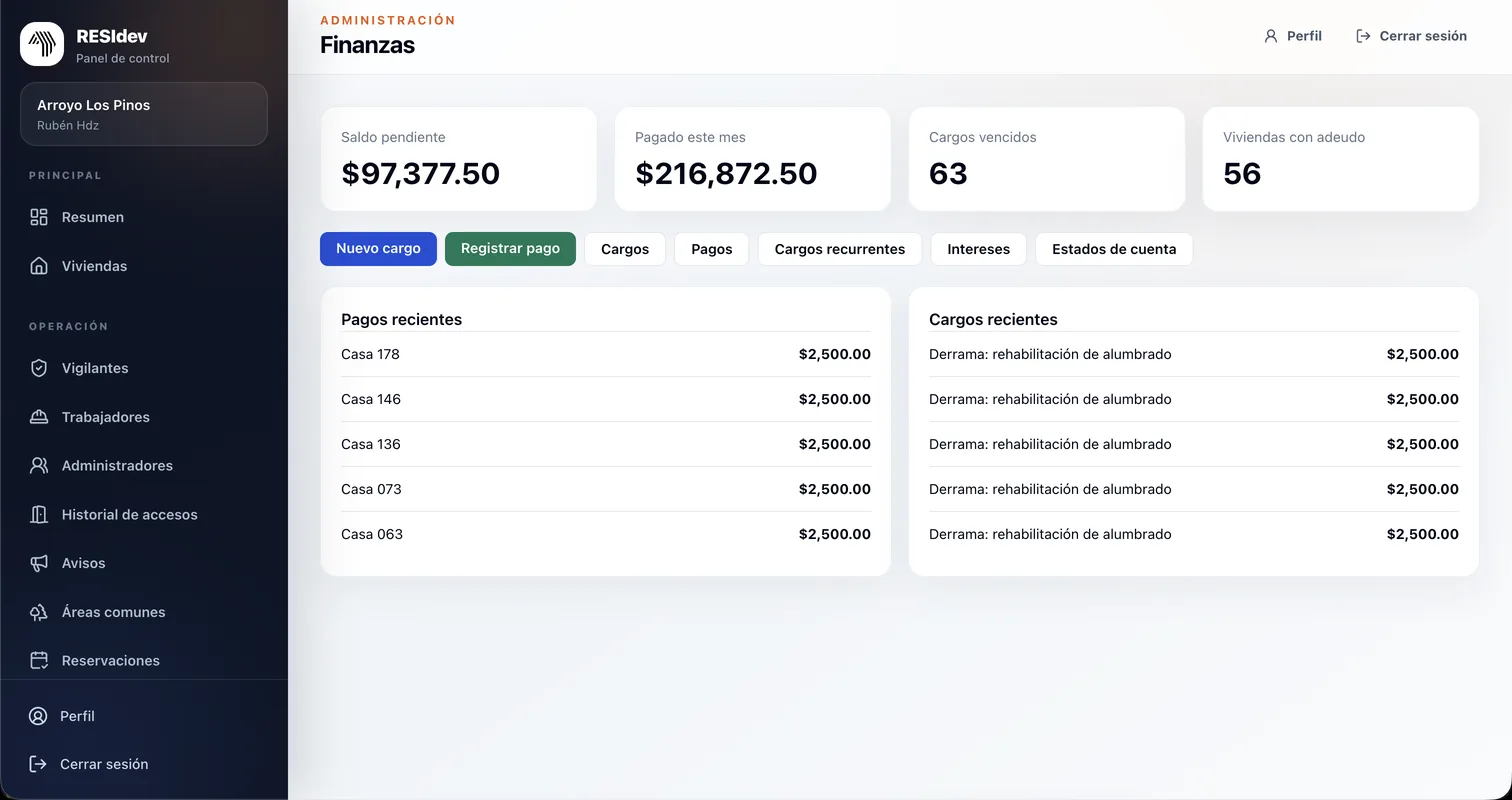Open the Reservaciones calendar icon
This screenshot has width=1512, height=800.
click(x=39, y=661)
